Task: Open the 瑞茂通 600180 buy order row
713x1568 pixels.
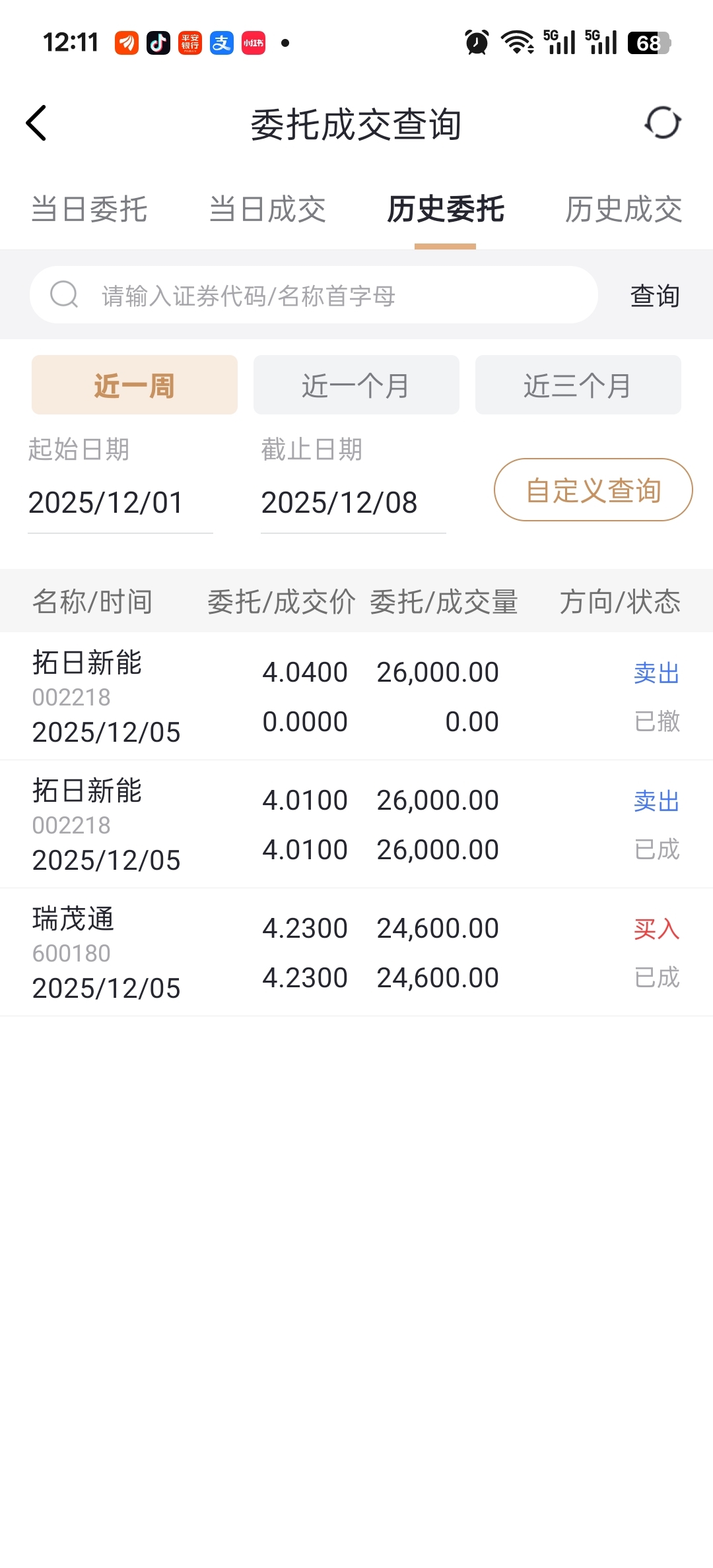Action: click(x=356, y=952)
